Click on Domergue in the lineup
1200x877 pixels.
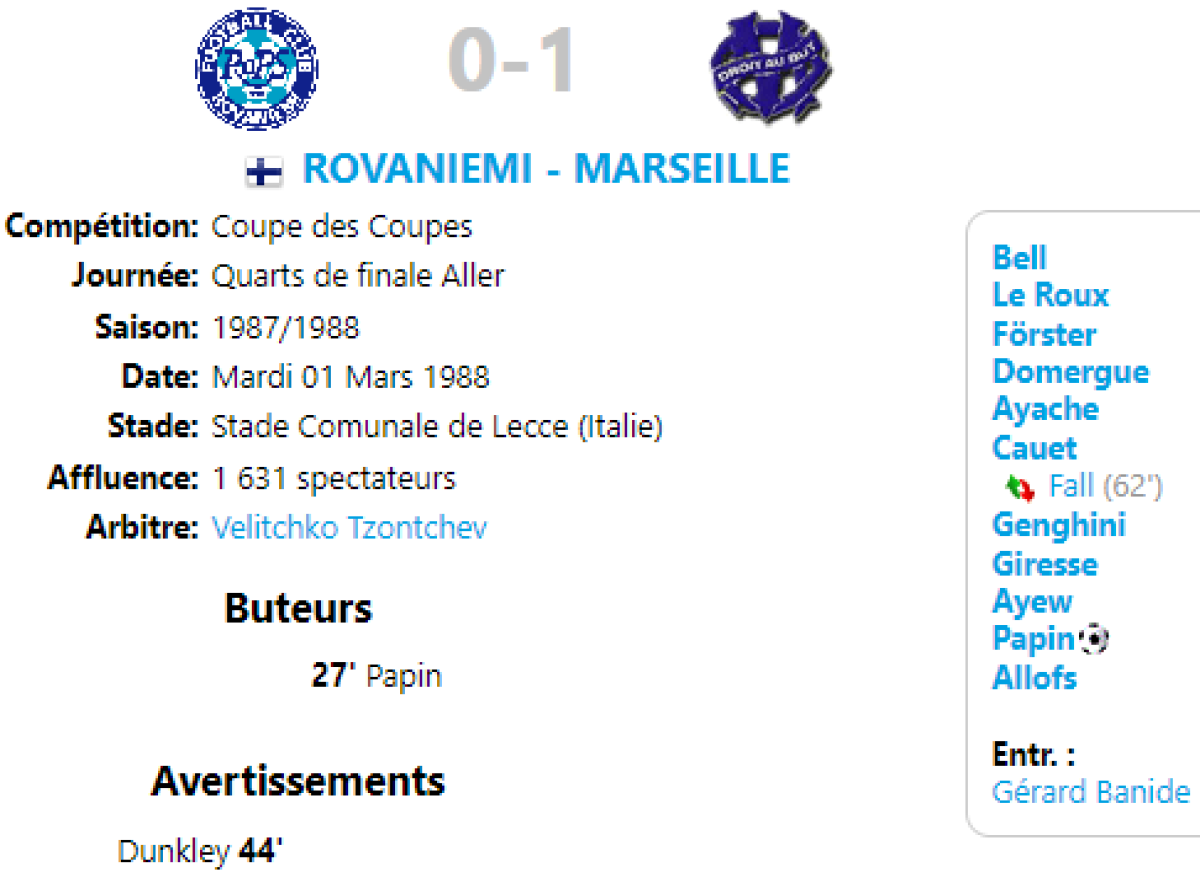[x=1070, y=372]
